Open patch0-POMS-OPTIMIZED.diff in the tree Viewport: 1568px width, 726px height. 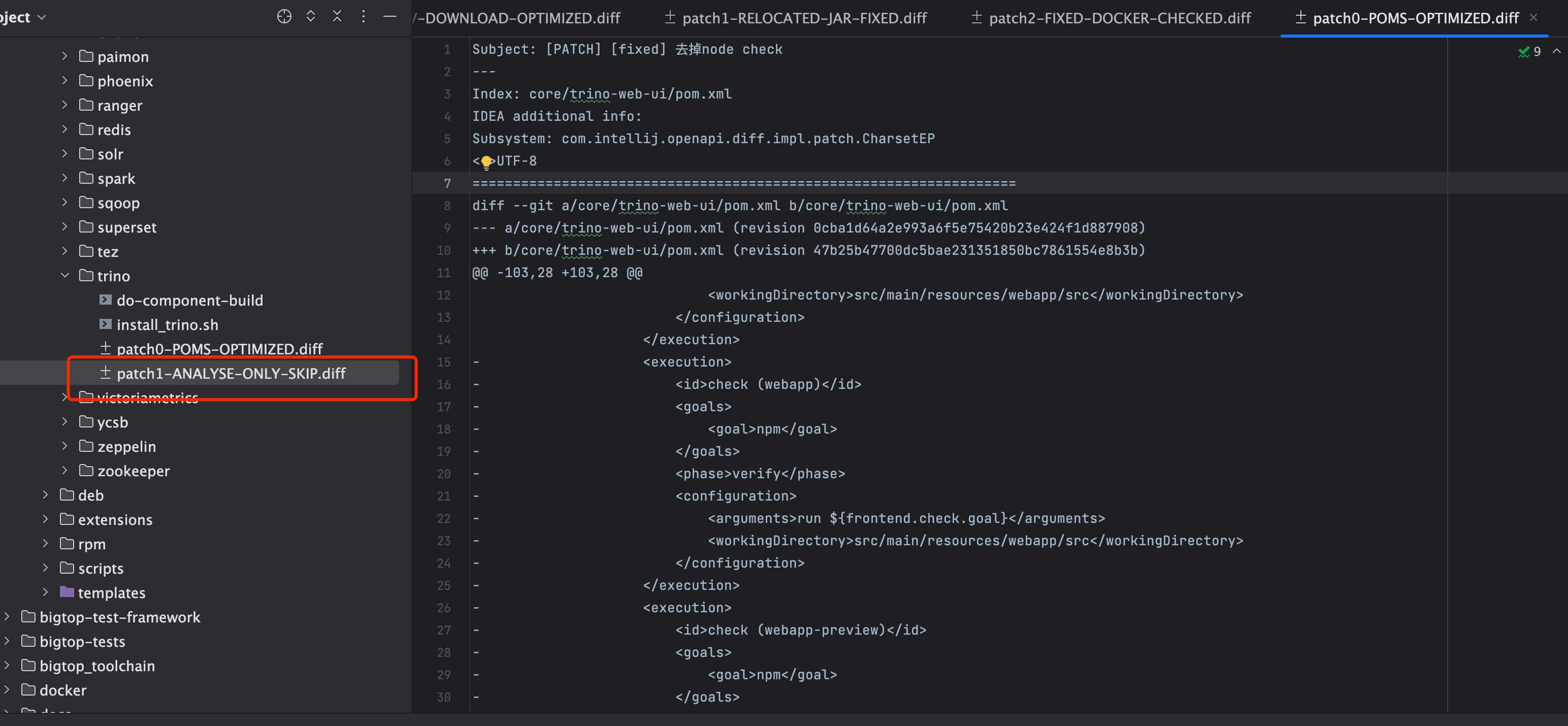(x=219, y=349)
